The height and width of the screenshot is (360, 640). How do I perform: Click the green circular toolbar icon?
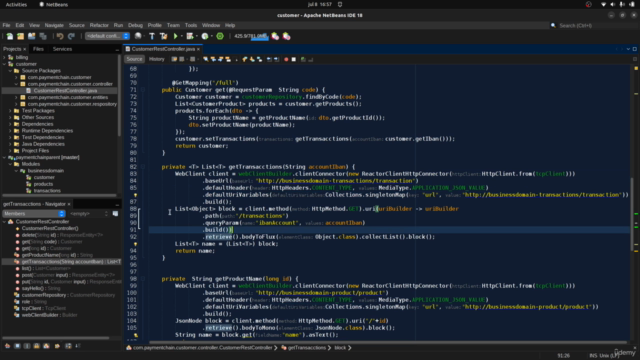(220, 36)
